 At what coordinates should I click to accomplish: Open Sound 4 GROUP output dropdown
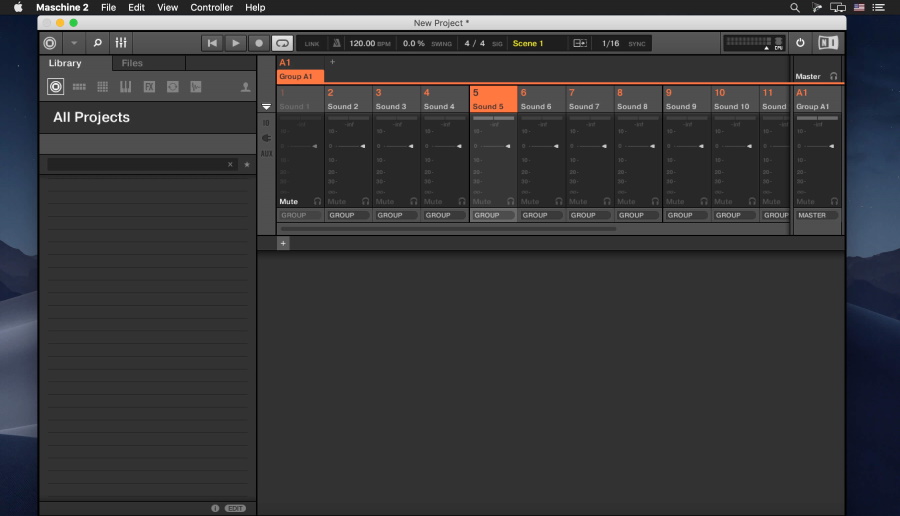(x=444, y=215)
